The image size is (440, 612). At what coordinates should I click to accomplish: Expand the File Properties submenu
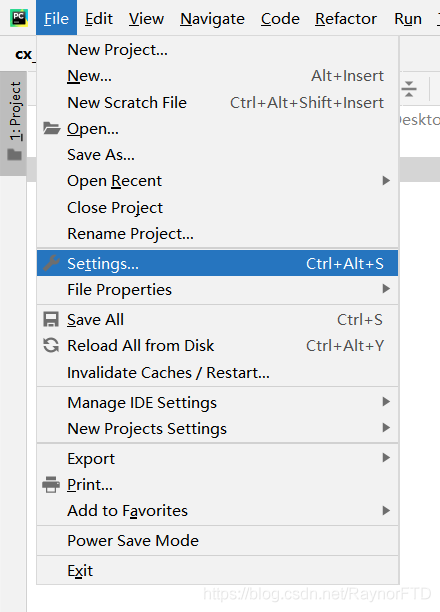coord(218,290)
